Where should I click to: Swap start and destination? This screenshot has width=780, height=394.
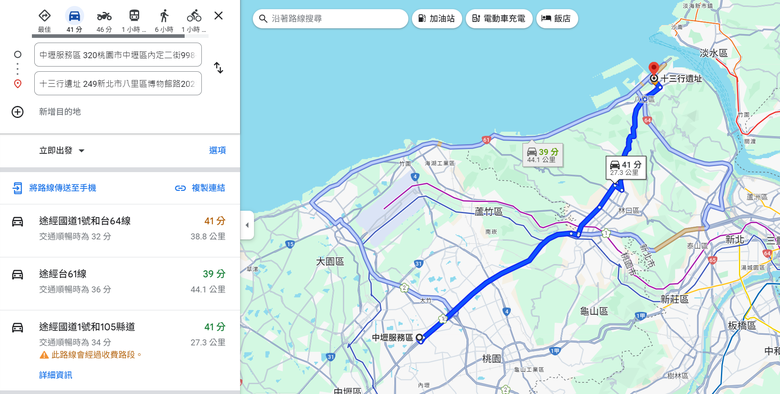[x=218, y=68]
